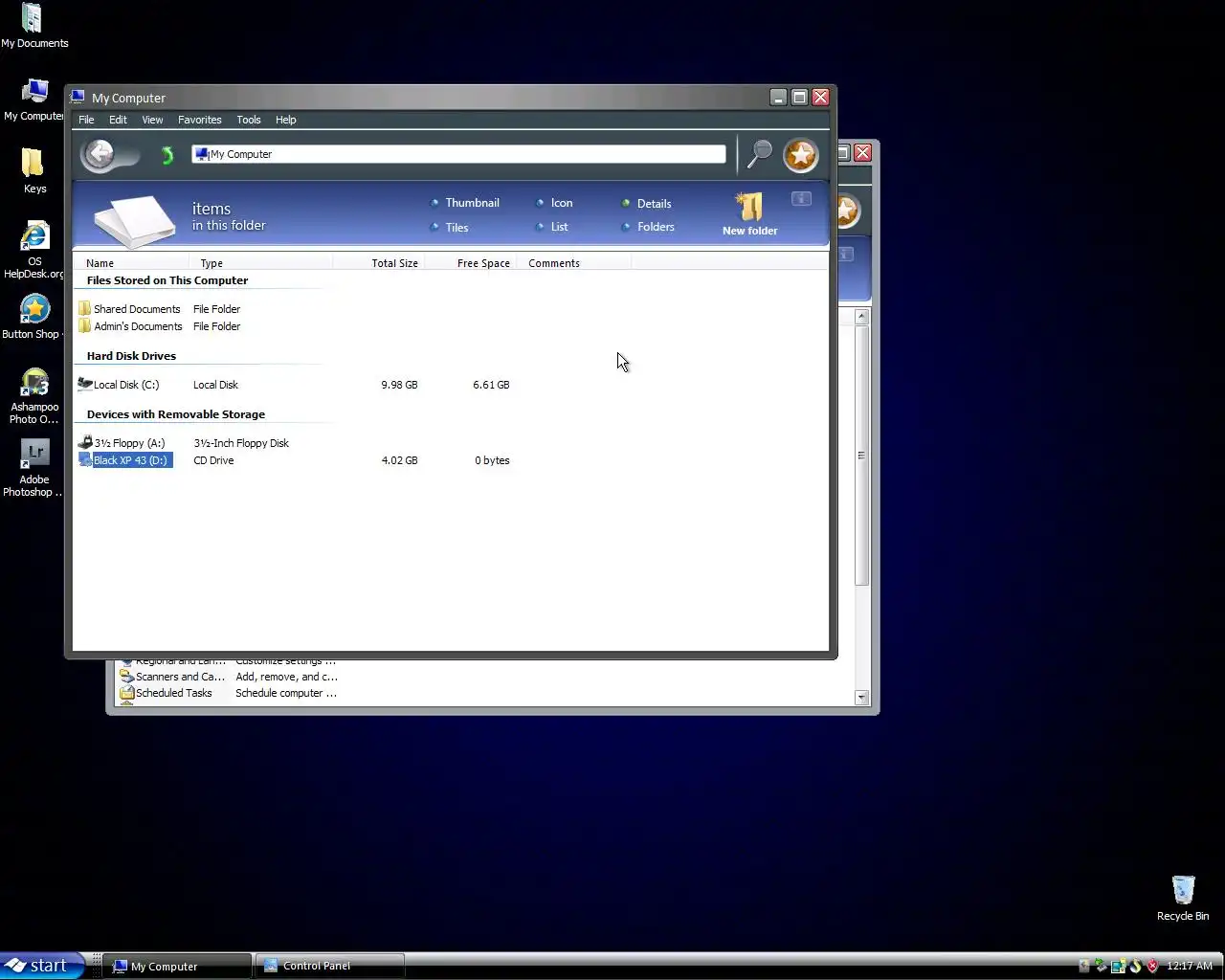Select Scheduled Tasks in Control Panel window
The height and width of the screenshot is (980, 1225).
166,693
